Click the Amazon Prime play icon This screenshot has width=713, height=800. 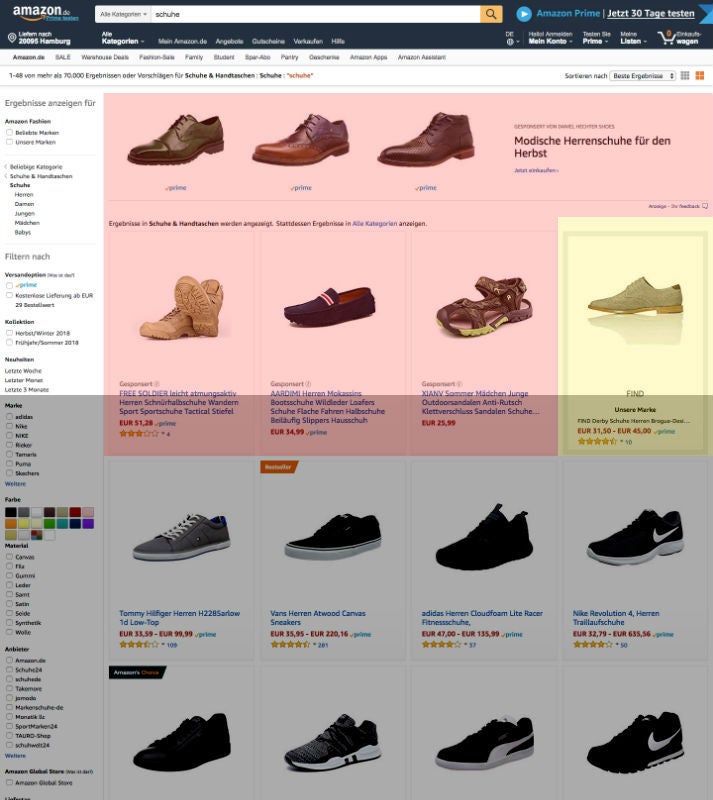tap(524, 14)
